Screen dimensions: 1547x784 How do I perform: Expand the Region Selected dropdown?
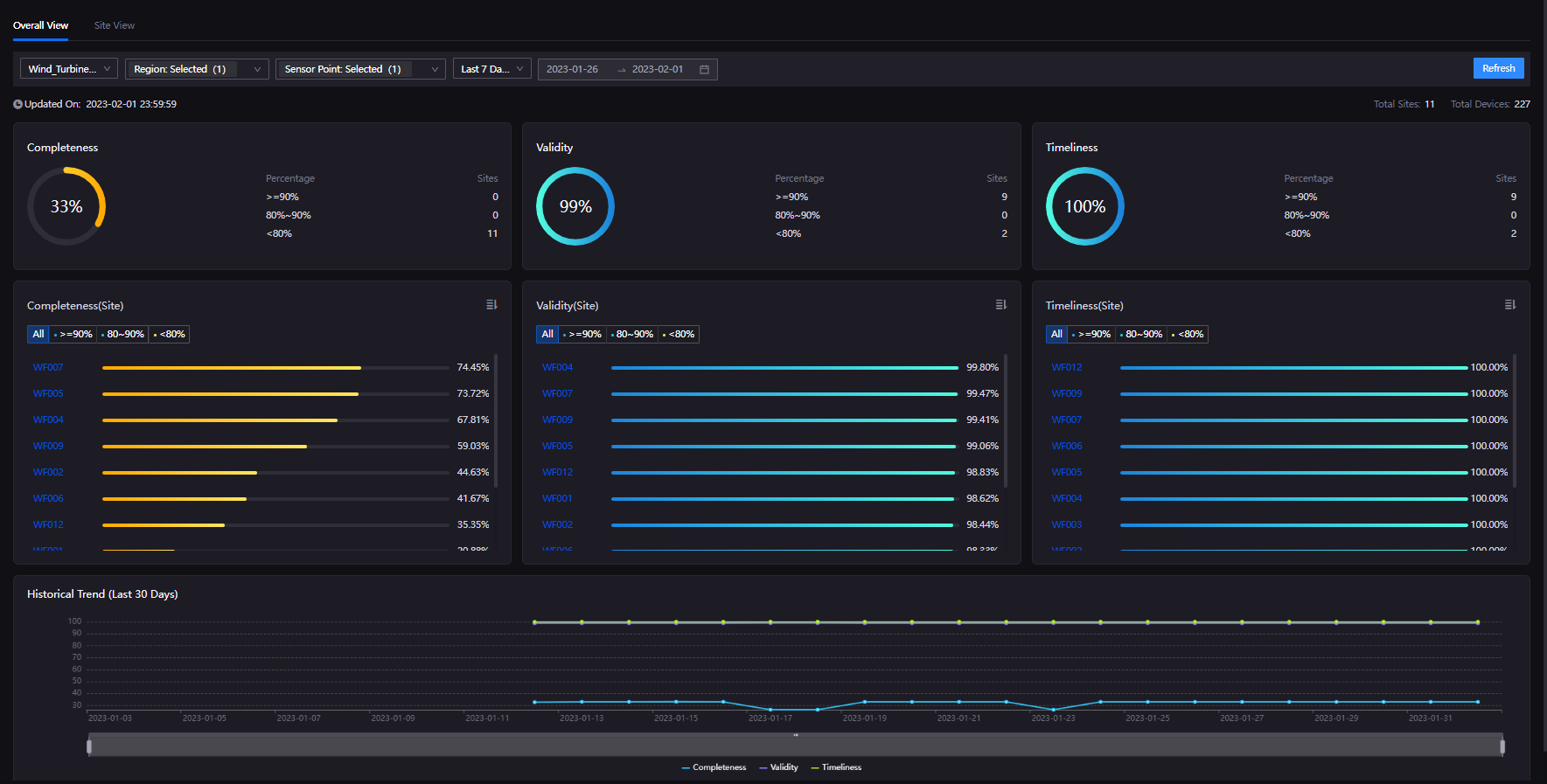point(197,69)
